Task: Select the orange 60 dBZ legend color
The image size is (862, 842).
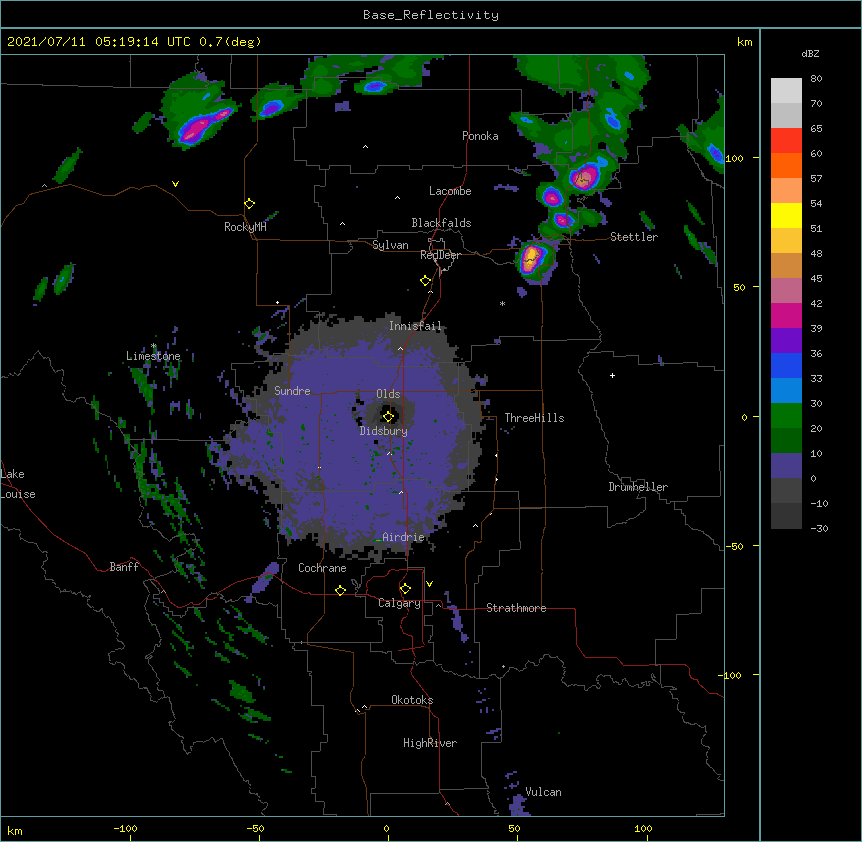Action: tap(786, 165)
